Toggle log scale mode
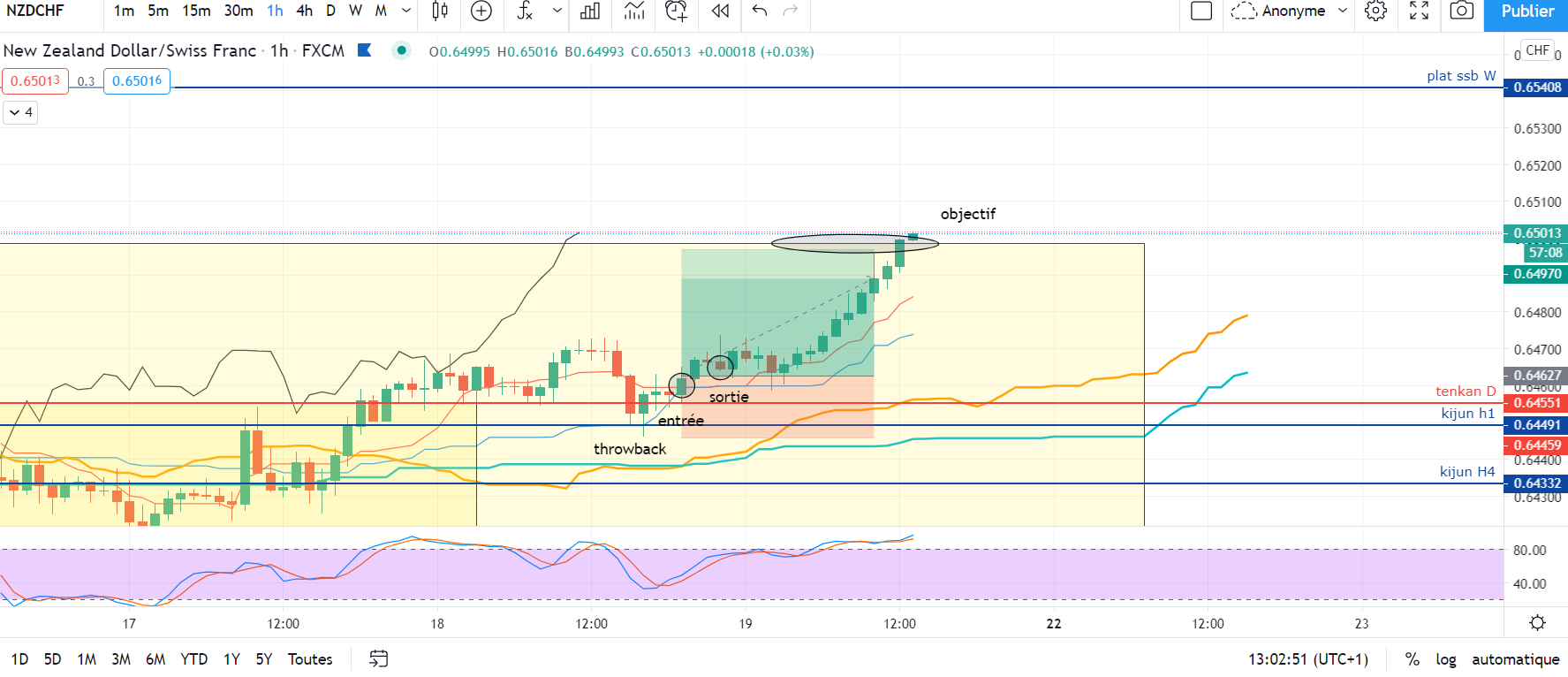The width and height of the screenshot is (1568, 677). click(1446, 659)
